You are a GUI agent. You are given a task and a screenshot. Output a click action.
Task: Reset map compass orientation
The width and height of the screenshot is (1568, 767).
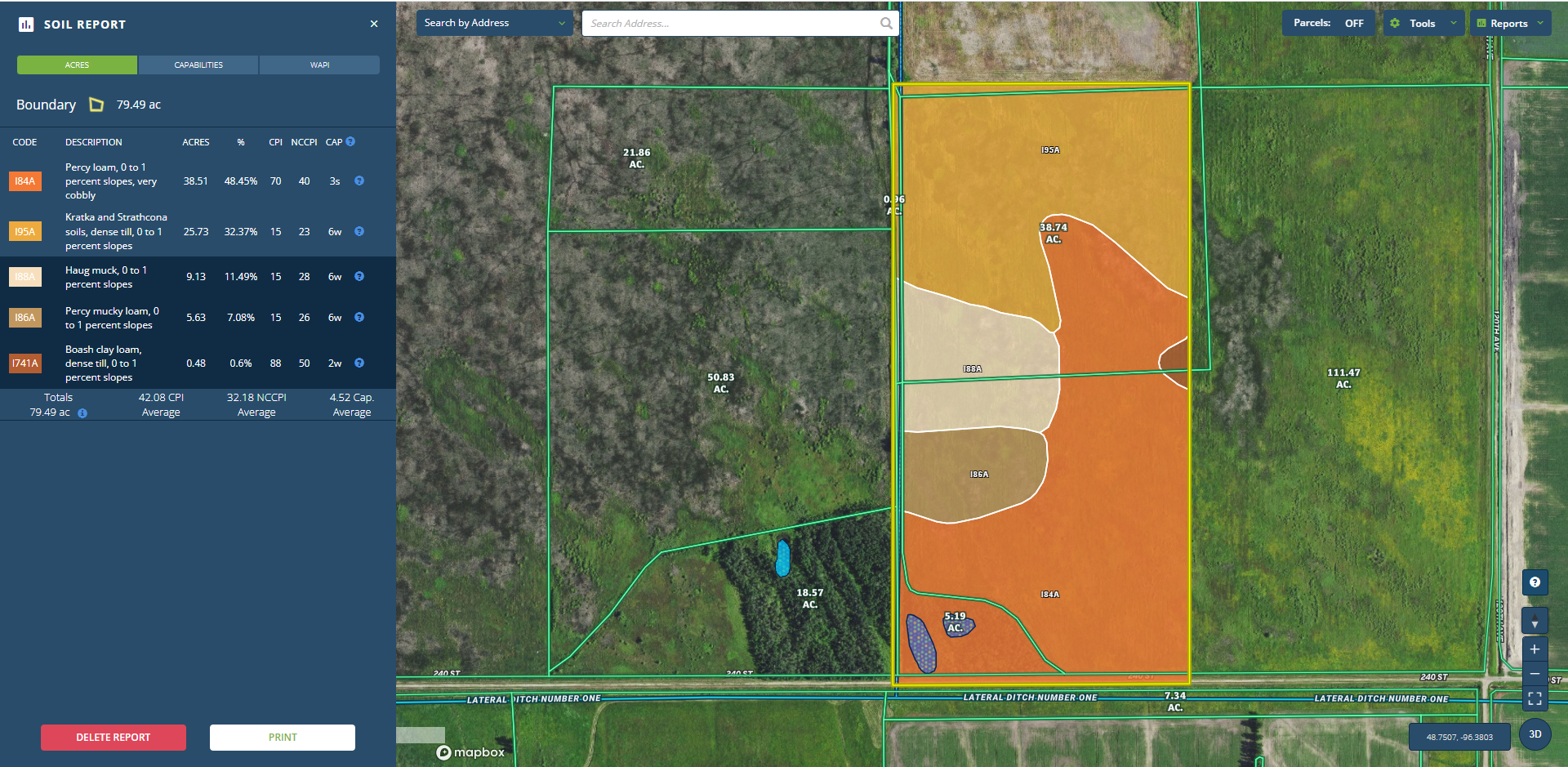click(1535, 622)
